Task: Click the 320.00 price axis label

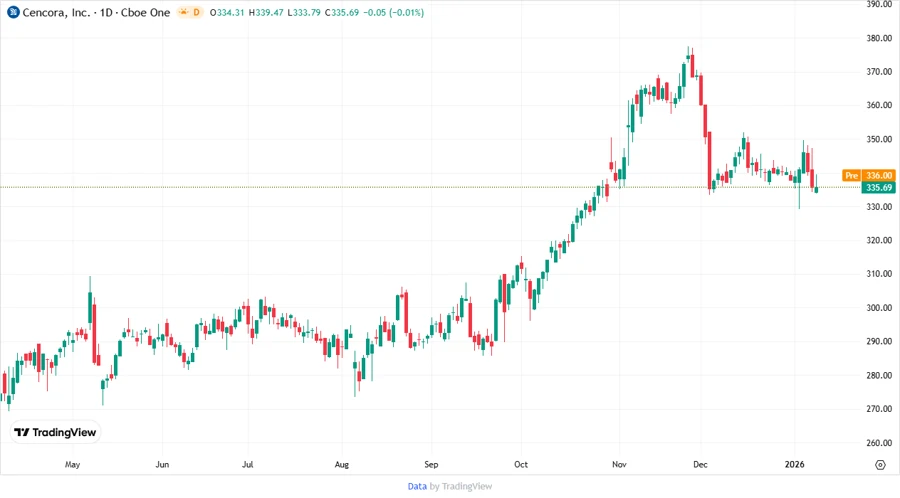Action: click(879, 240)
